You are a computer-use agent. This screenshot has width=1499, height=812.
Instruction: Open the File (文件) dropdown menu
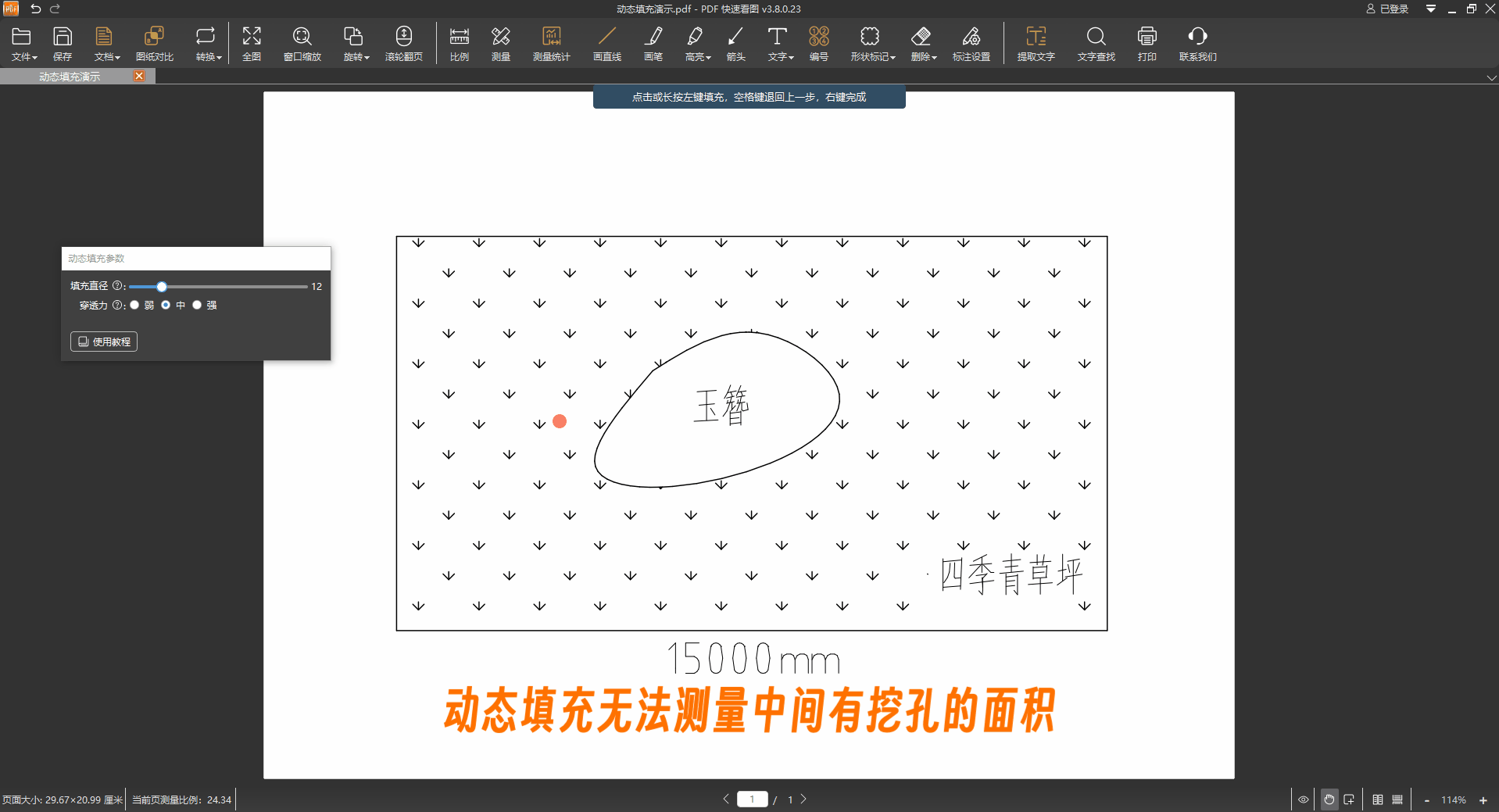tap(23, 44)
